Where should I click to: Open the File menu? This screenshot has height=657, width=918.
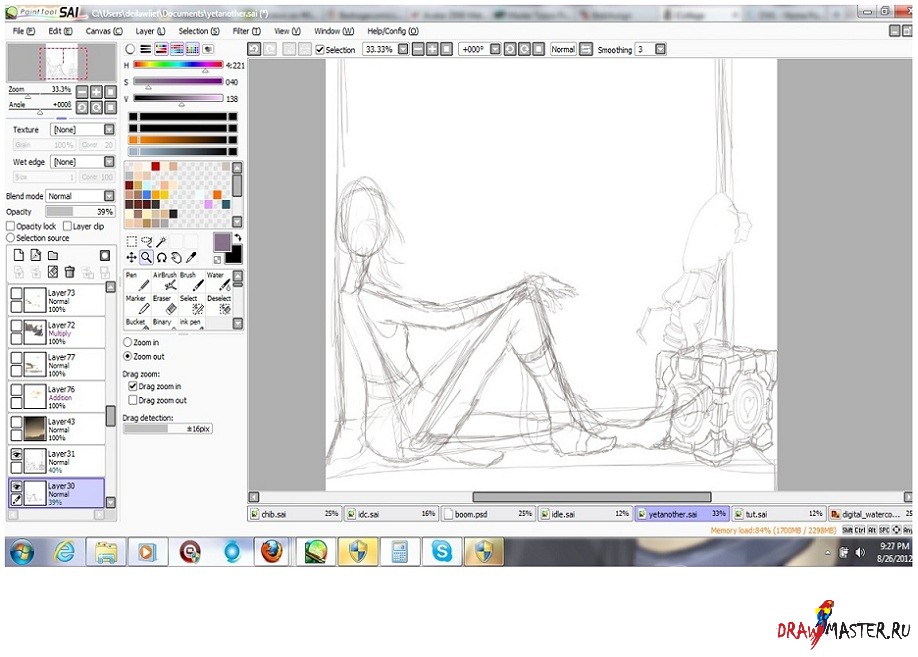point(23,31)
